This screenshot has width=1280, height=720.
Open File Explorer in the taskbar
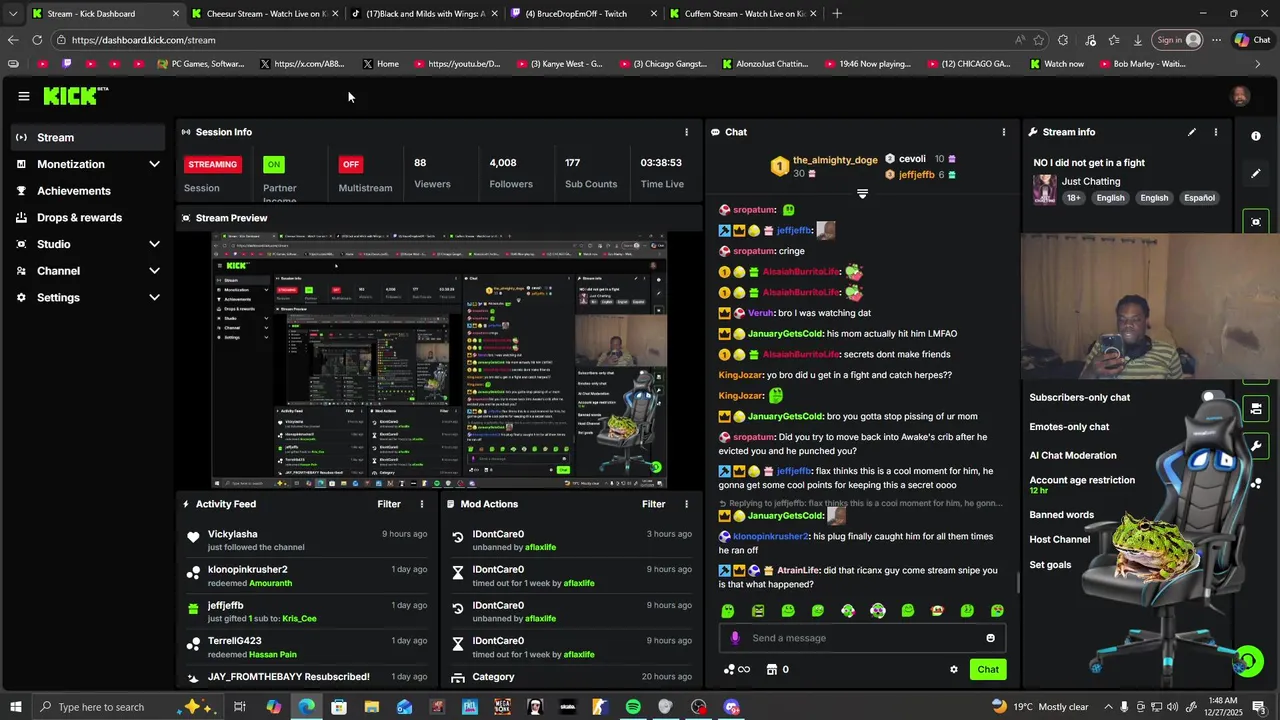[371, 707]
